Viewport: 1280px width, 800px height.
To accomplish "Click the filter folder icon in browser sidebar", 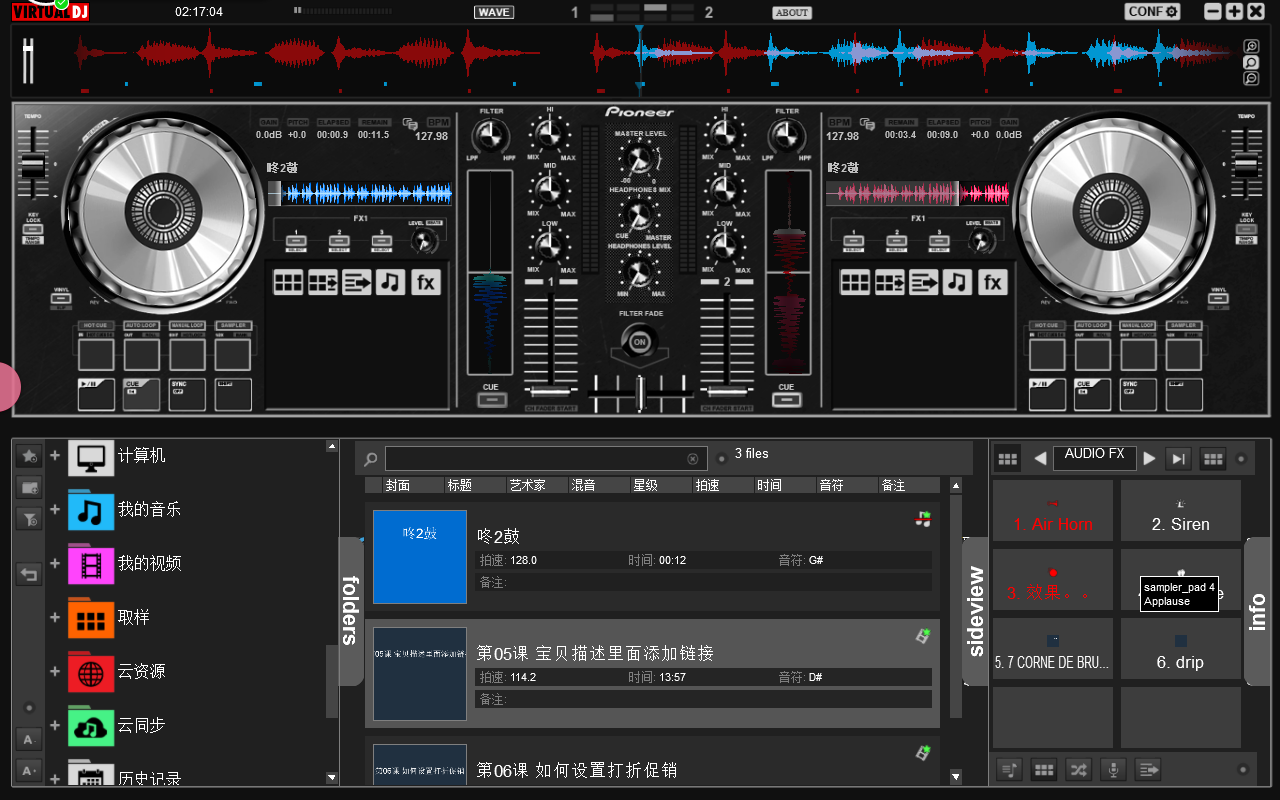I will (29, 518).
